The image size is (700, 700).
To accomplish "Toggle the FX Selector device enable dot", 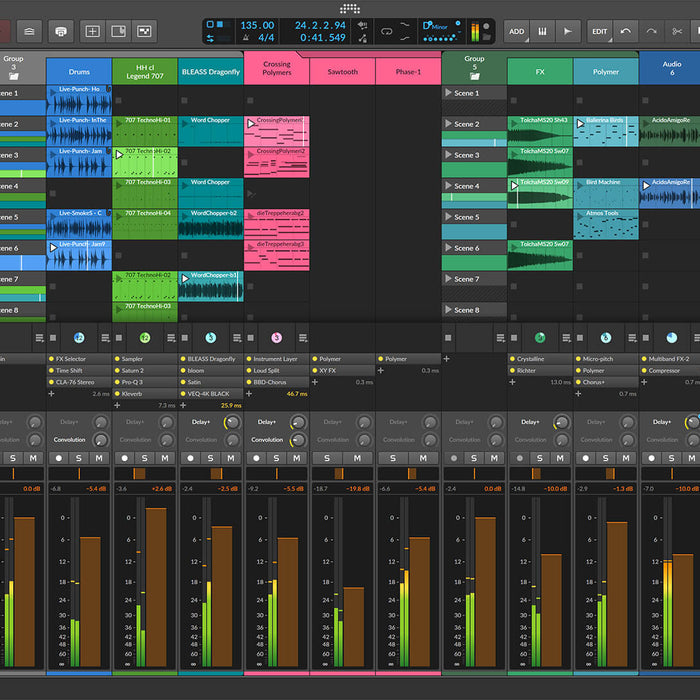I will pyautogui.click(x=51, y=359).
